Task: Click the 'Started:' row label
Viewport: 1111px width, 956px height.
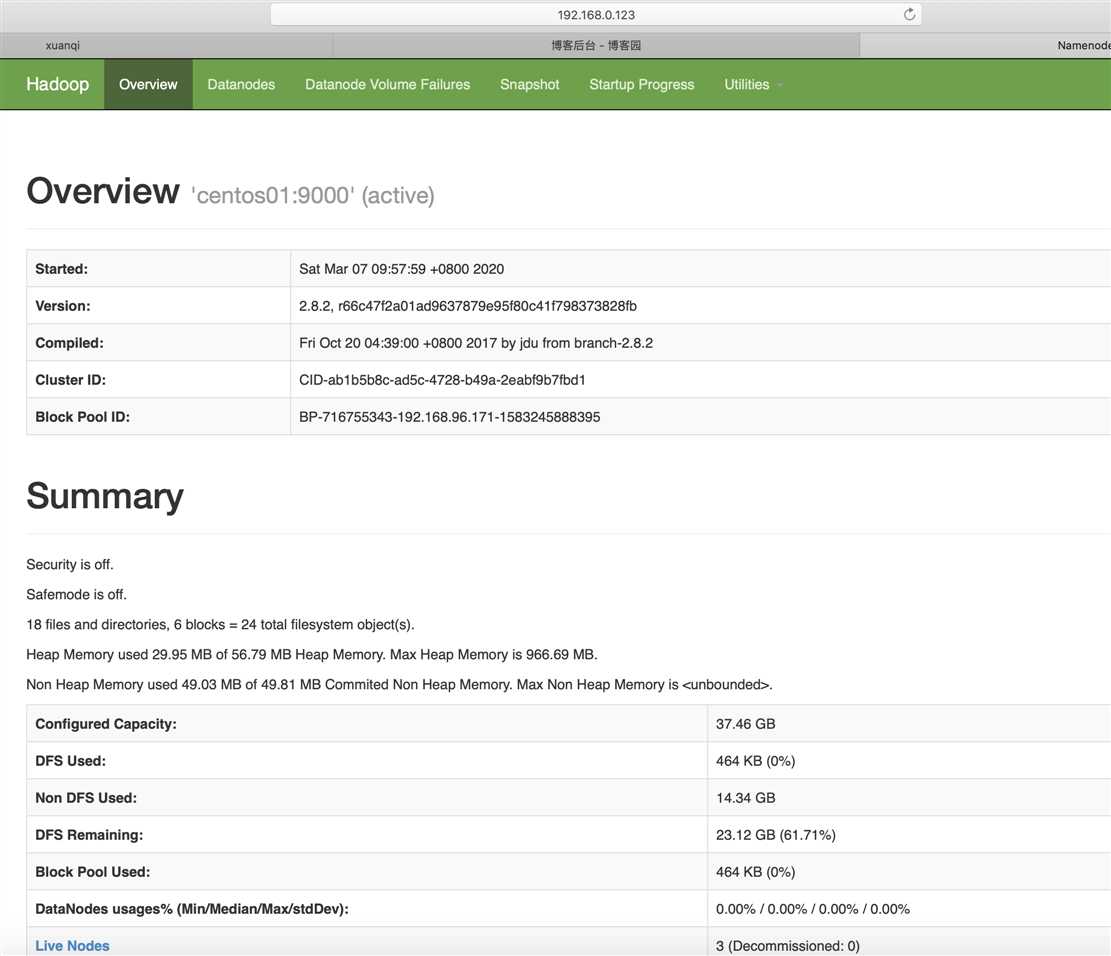Action: 62,269
